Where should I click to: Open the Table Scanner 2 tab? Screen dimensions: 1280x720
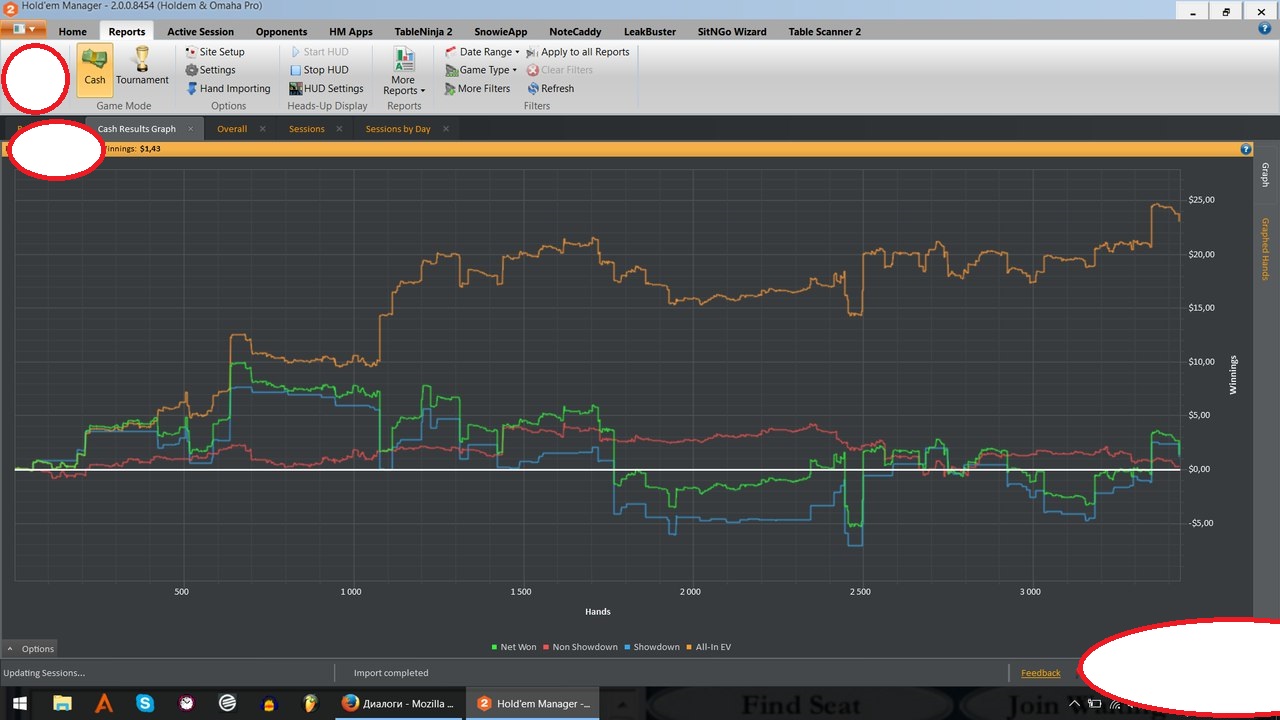[x=825, y=32]
